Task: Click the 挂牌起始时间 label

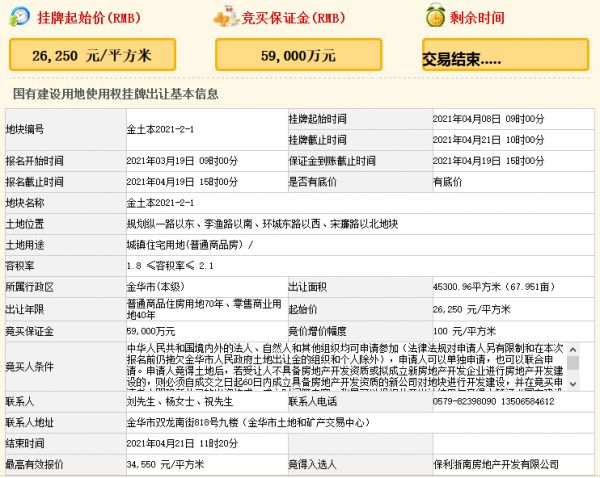Action: pos(317,119)
